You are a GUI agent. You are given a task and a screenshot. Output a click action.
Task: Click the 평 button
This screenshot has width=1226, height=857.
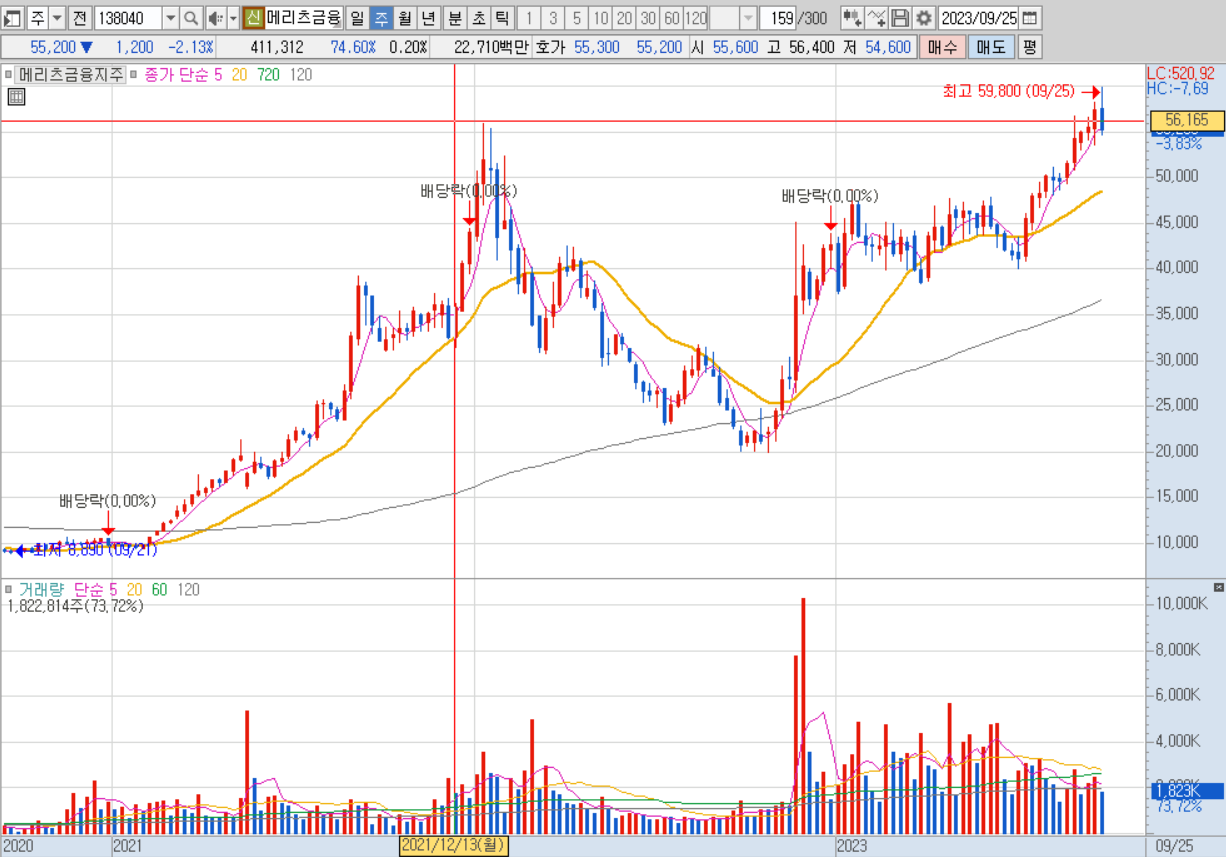1029,46
